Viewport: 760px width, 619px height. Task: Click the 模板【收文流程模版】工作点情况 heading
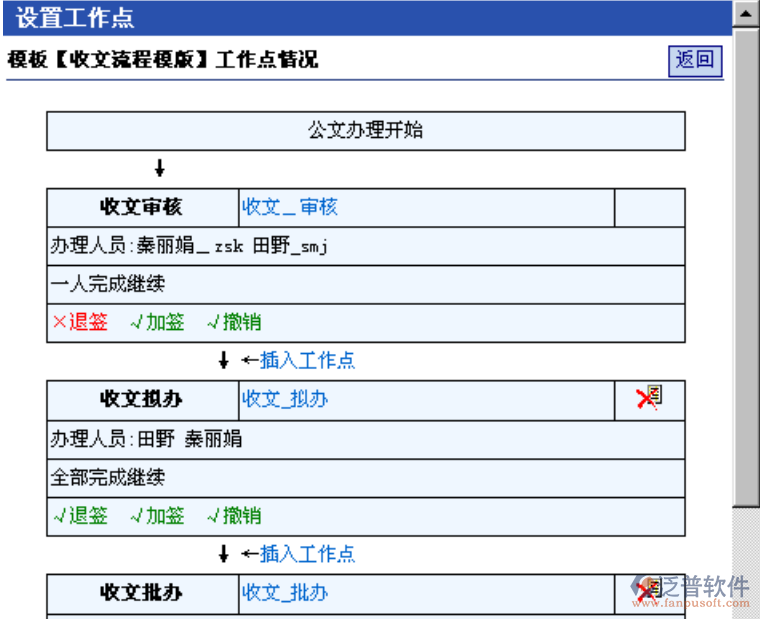click(163, 60)
